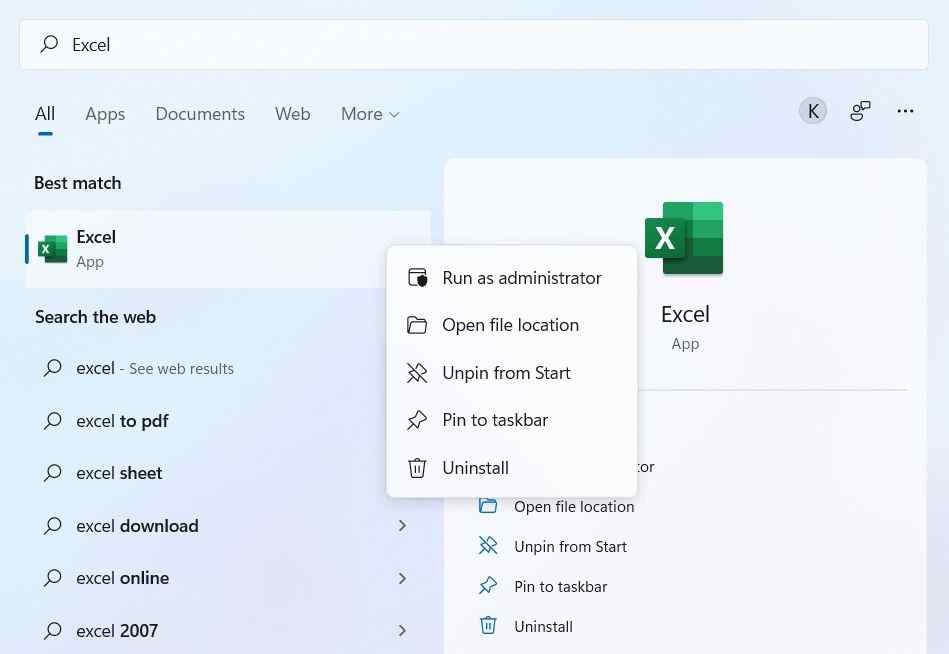Click the small Excel icon in Best match
This screenshot has height=654, width=949.
(53, 249)
